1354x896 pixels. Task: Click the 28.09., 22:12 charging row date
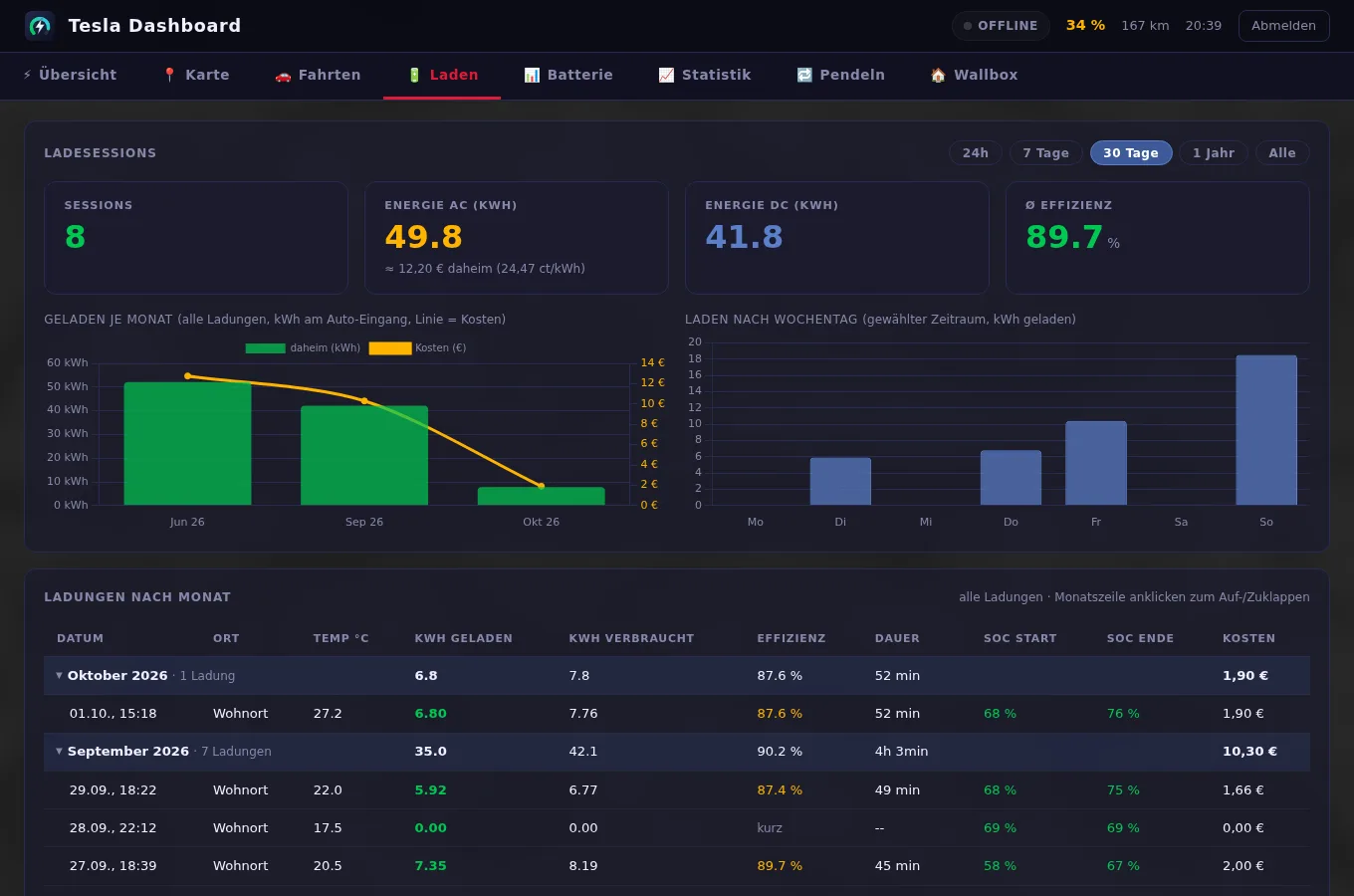(x=113, y=828)
